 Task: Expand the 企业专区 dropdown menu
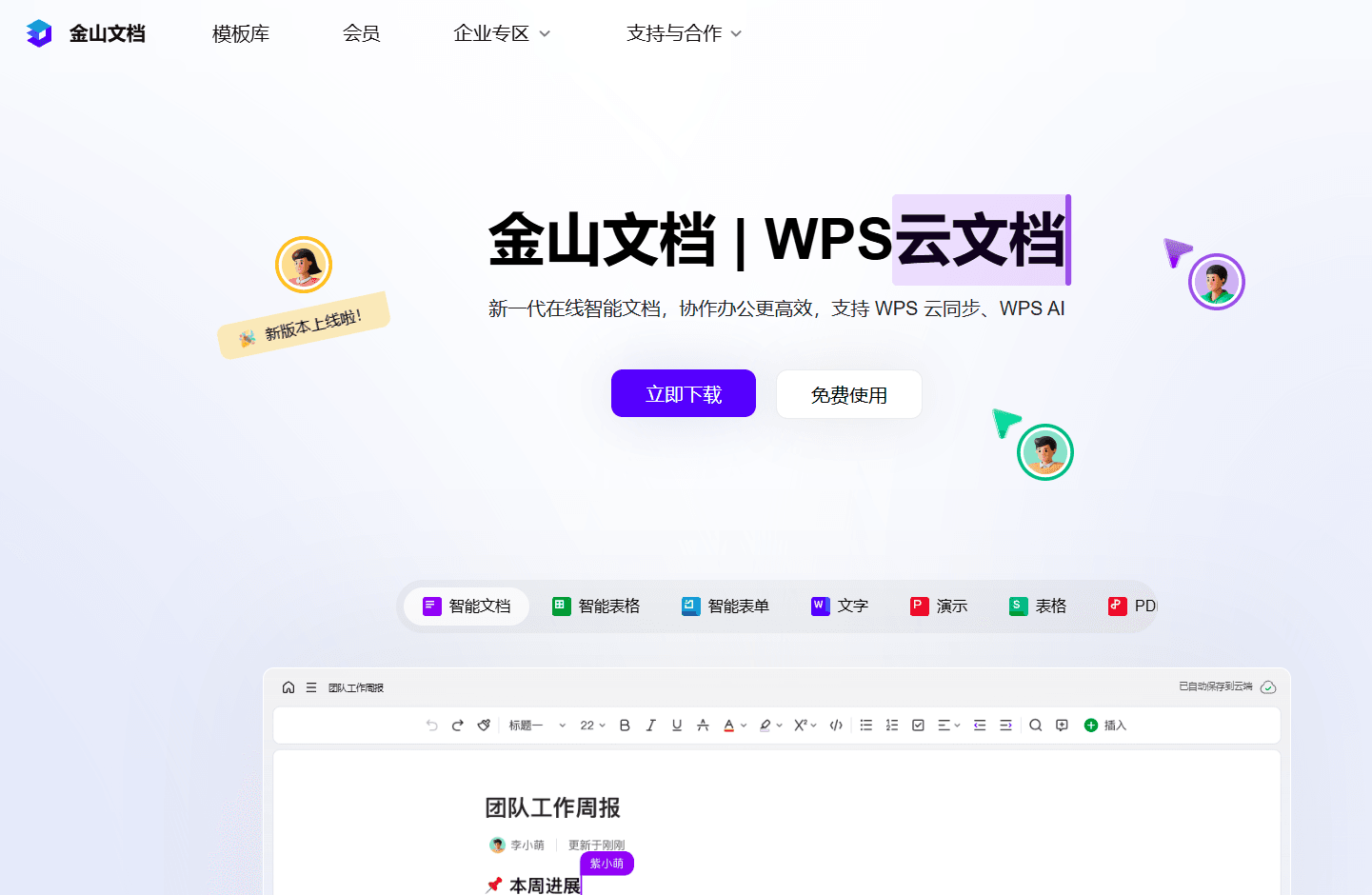(502, 33)
